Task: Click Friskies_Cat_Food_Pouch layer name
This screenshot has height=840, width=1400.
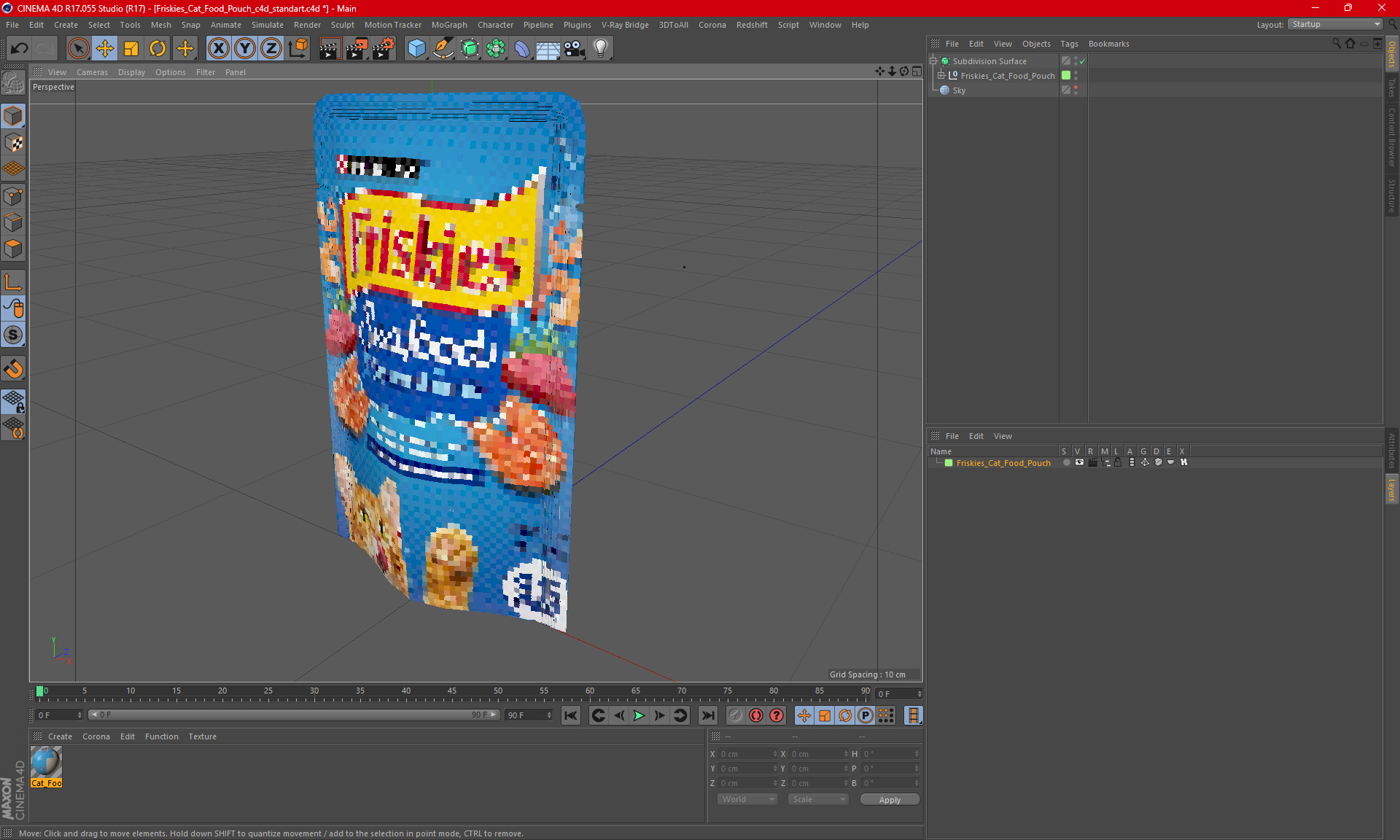Action: coord(1003,463)
